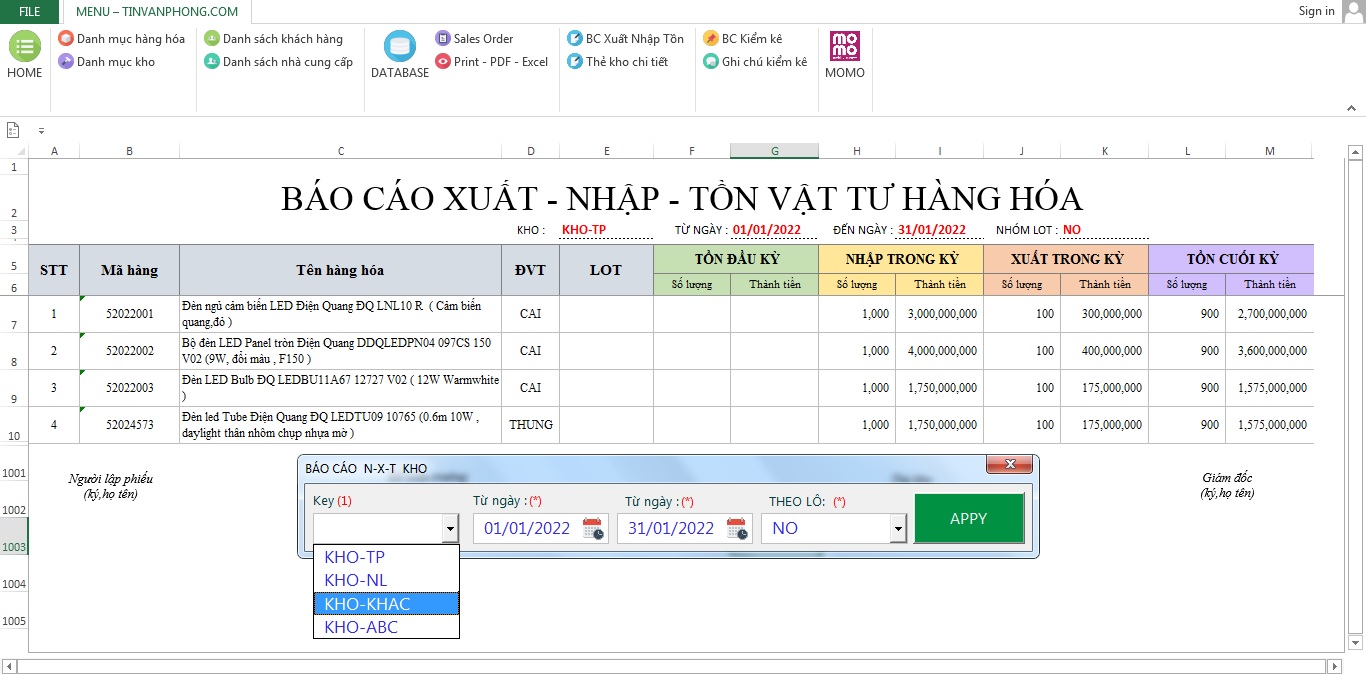Close the BÁO CÁO N-X-T KHO dialog
This screenshot has width=1366, height=674.
pyautogui.click(x=1009, y=465)
